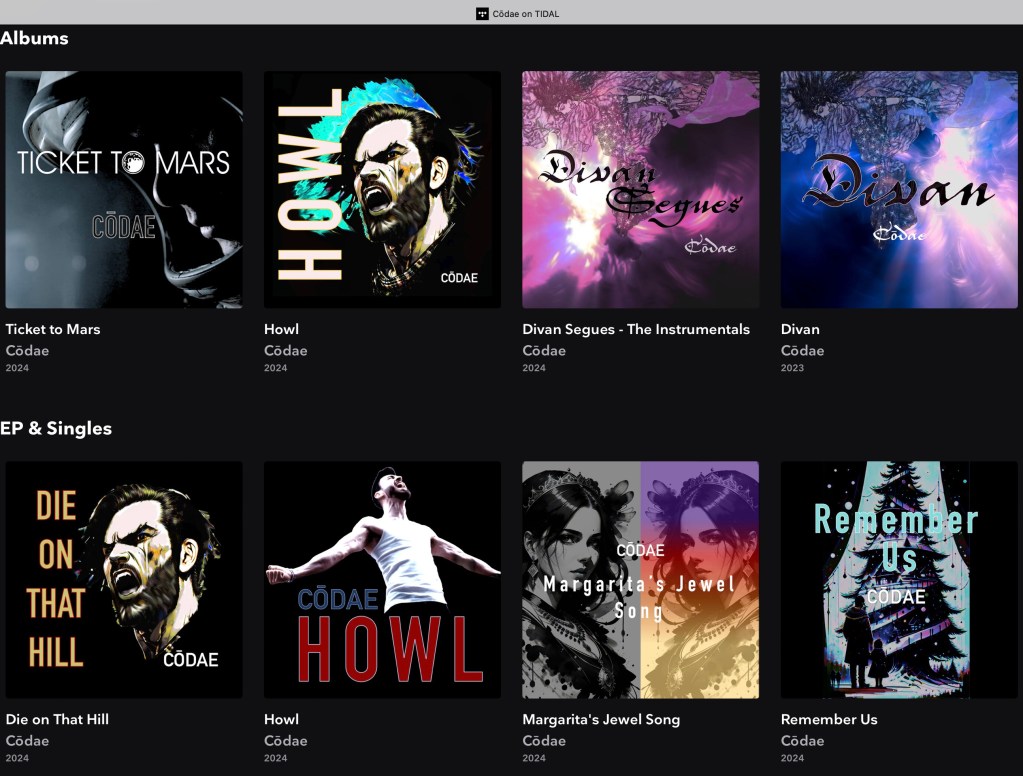Click the Margarita's Jewel Song title text
Viewport: 1023px width, 776px height.
click(x=600, y=719)
